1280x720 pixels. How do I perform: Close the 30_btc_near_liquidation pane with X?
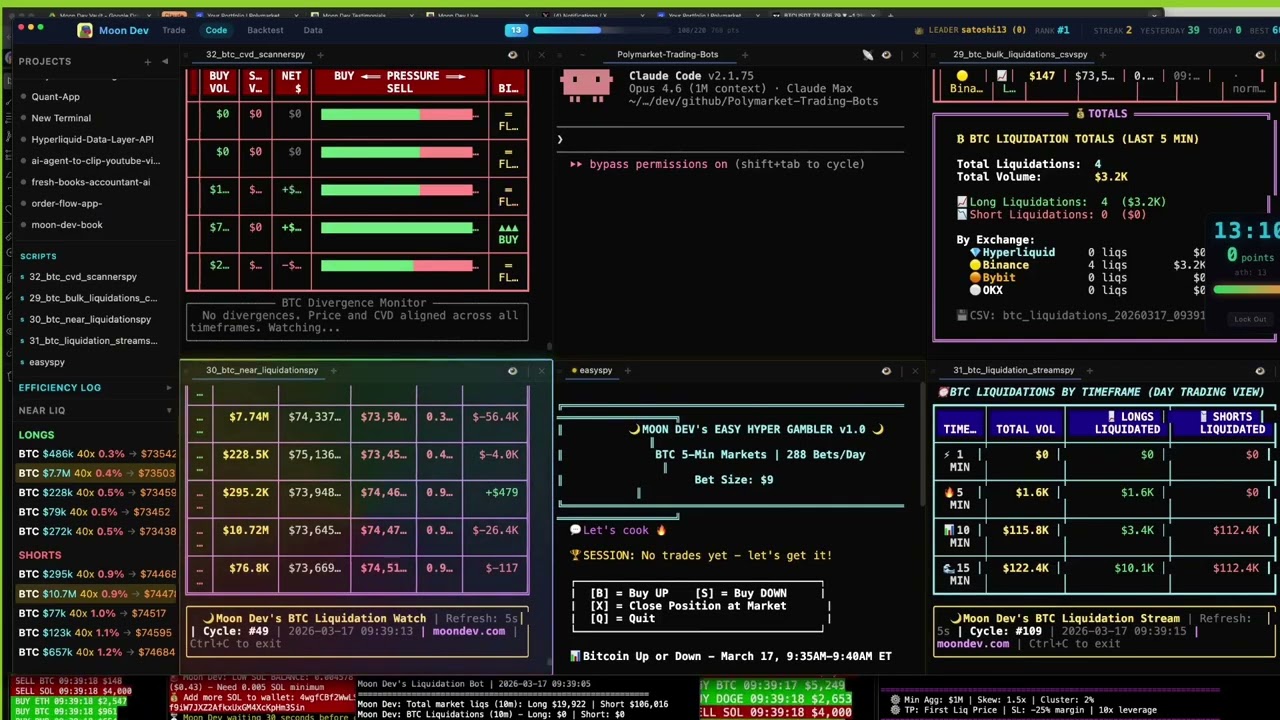click(541, 370)
